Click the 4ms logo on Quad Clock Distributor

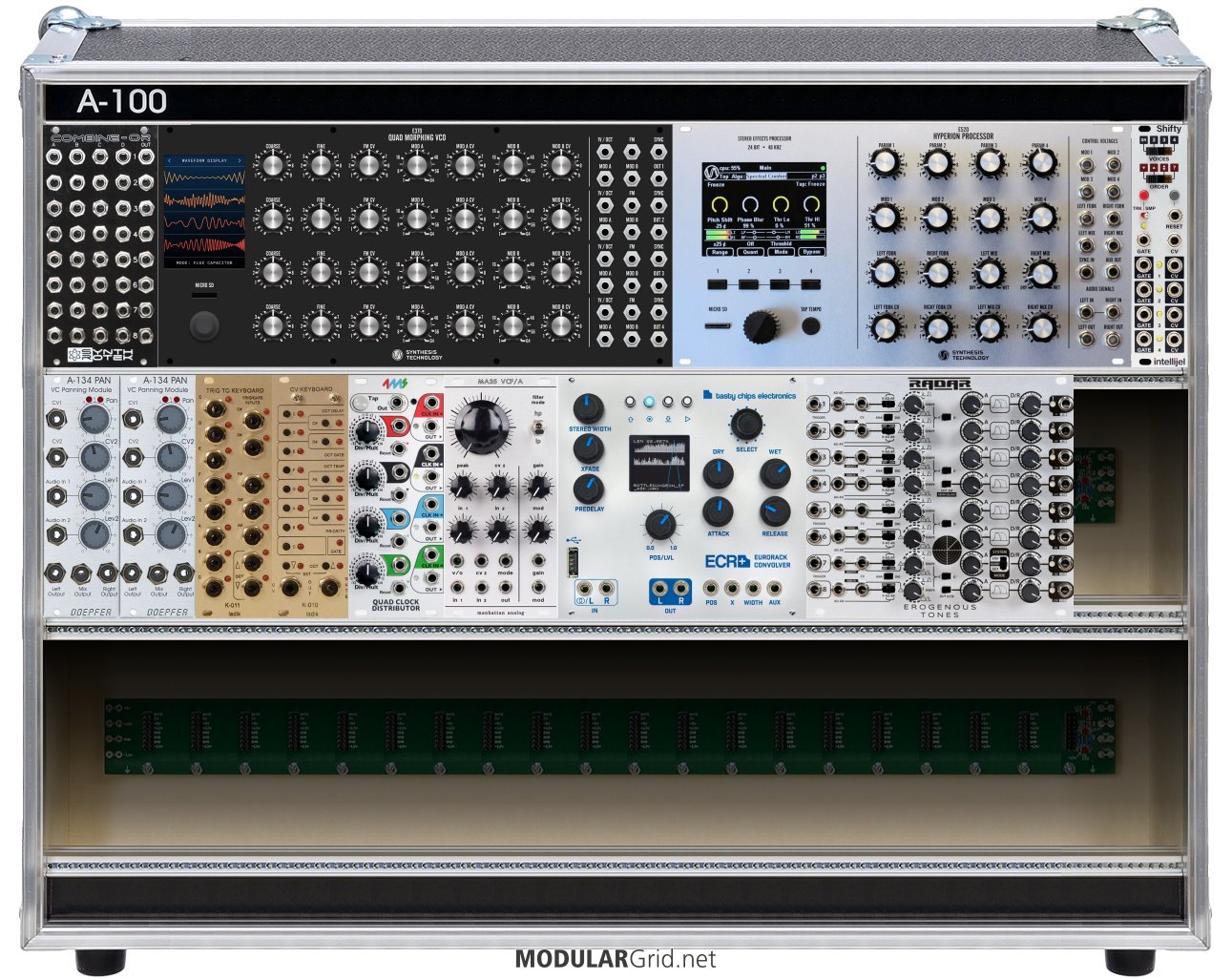(x=395, y=384)
